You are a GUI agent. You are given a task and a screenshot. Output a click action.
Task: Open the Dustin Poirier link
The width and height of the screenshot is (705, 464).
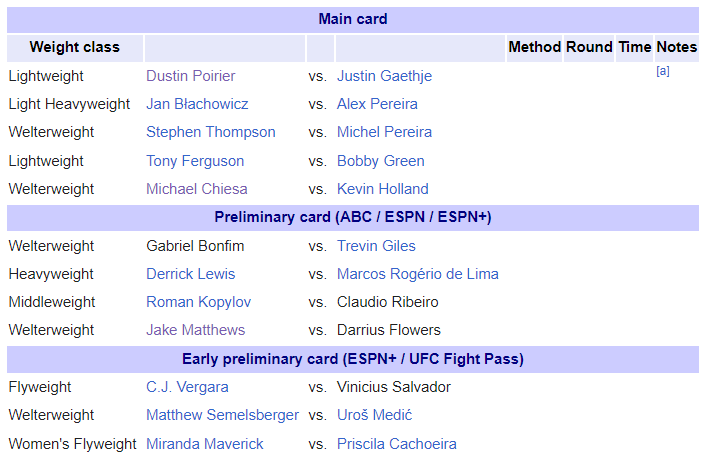(x=190, y=76)
